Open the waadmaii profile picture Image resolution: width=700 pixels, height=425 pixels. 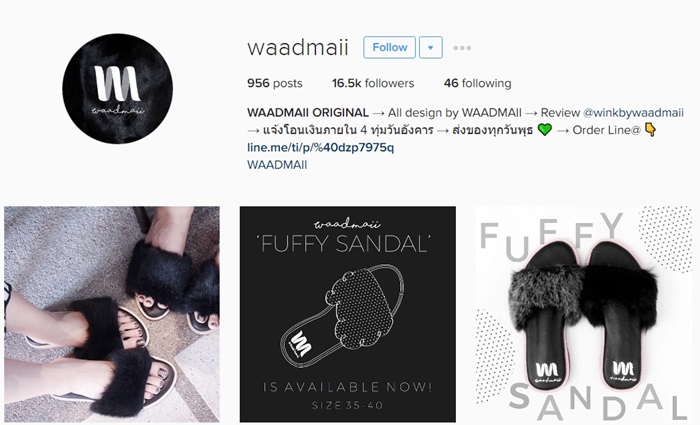pos(117,88)
